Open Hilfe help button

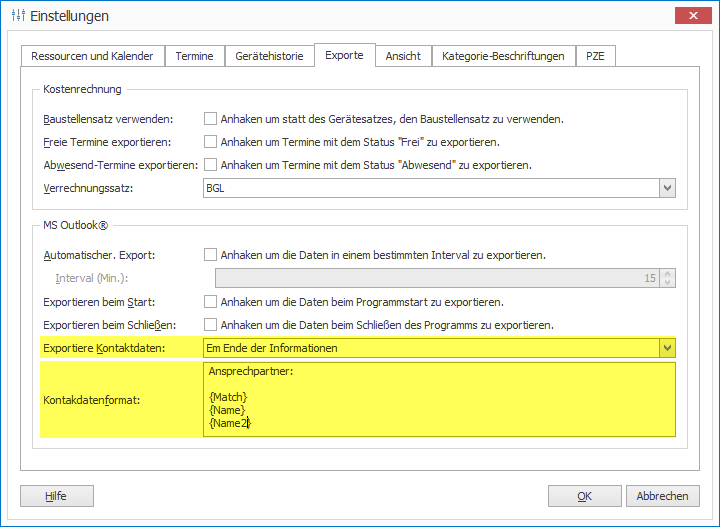[x=57, y=496]
